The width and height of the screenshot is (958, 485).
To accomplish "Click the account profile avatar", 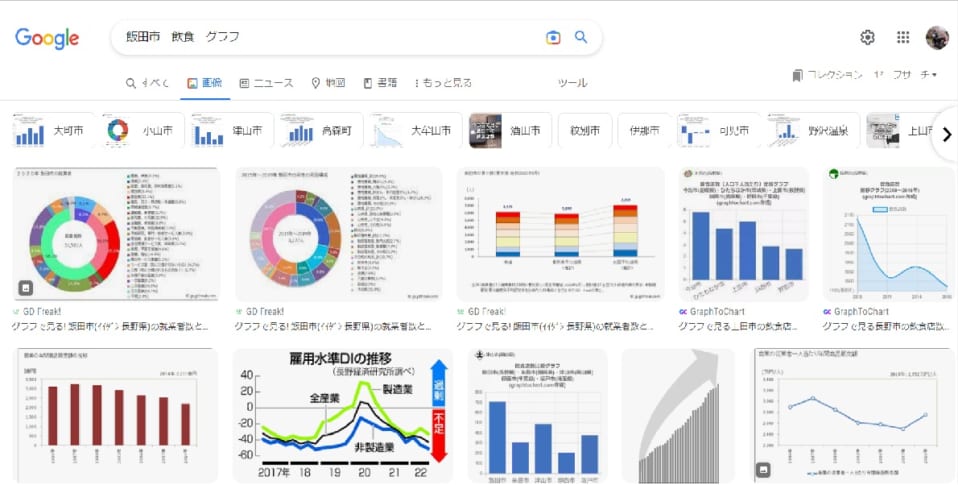I will (x=937, y=37).
